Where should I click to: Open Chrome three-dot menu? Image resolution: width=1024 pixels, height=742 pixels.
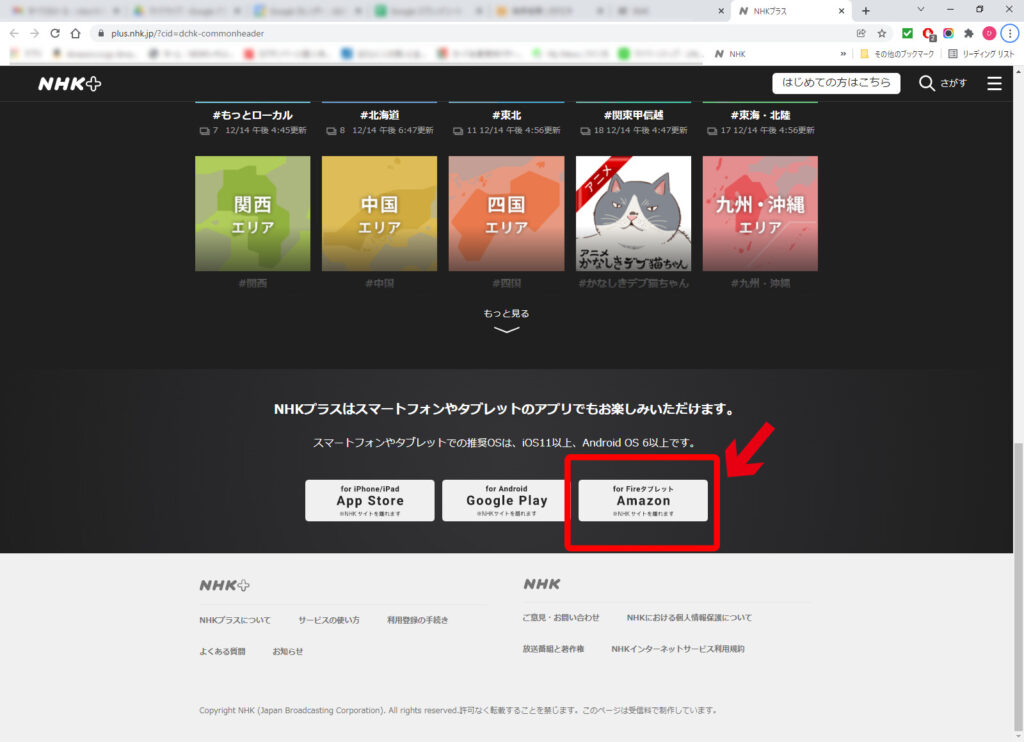click(x=1010, y=33)
